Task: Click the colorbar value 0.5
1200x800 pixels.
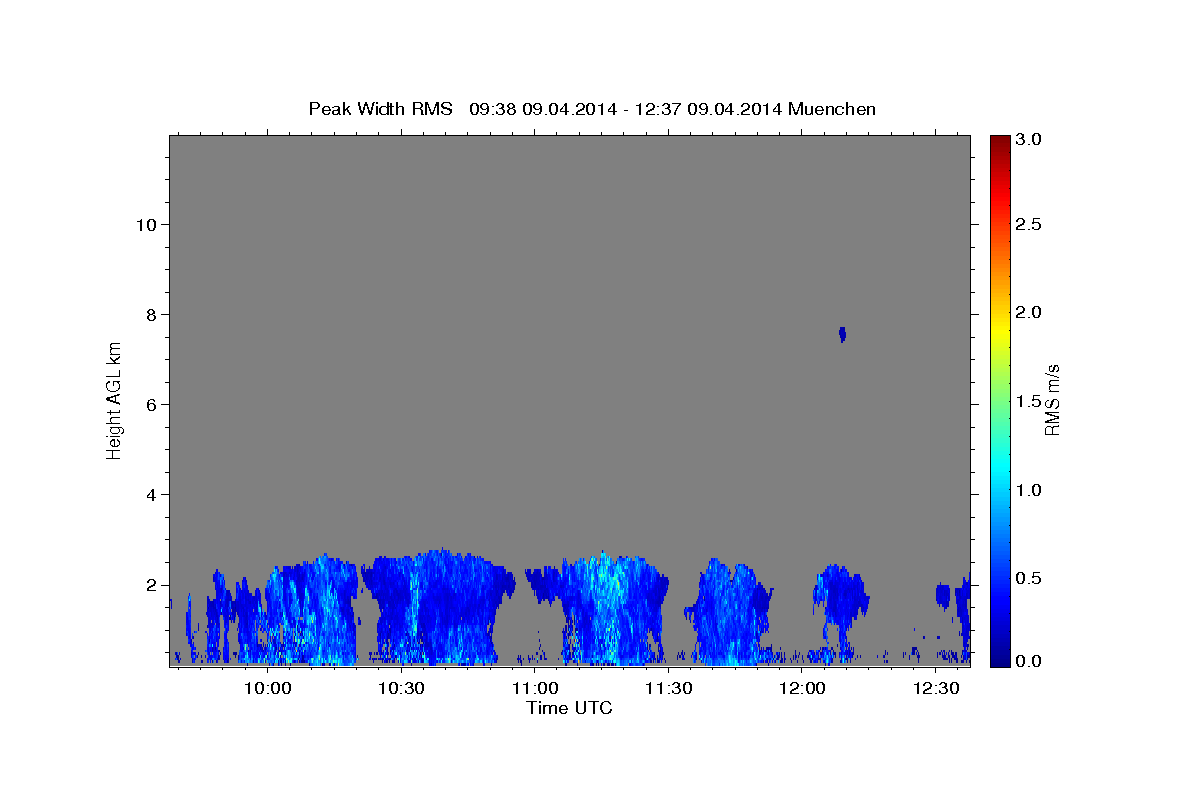Action: point(1030,578)
